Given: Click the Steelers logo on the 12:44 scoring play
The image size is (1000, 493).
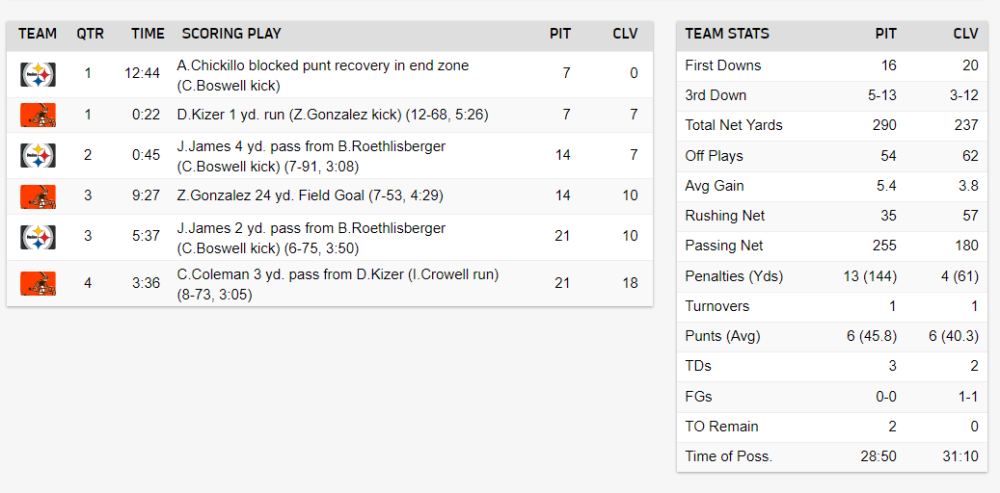Looking at the screenshot, I should [38, 75].
